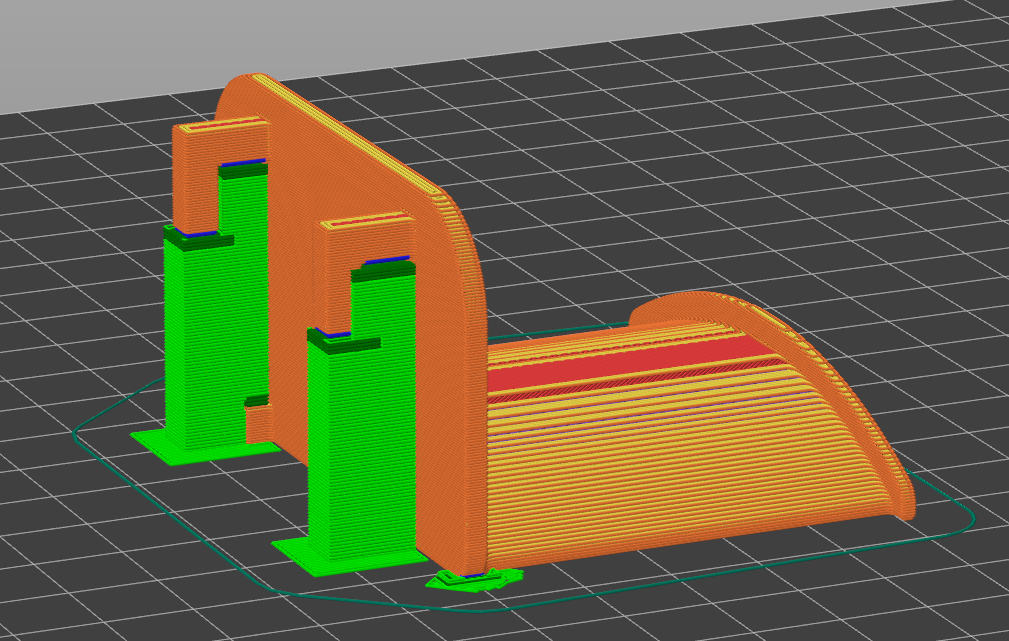
Task: Click the small green support piece at model's front base
Action: pos(470,580)
